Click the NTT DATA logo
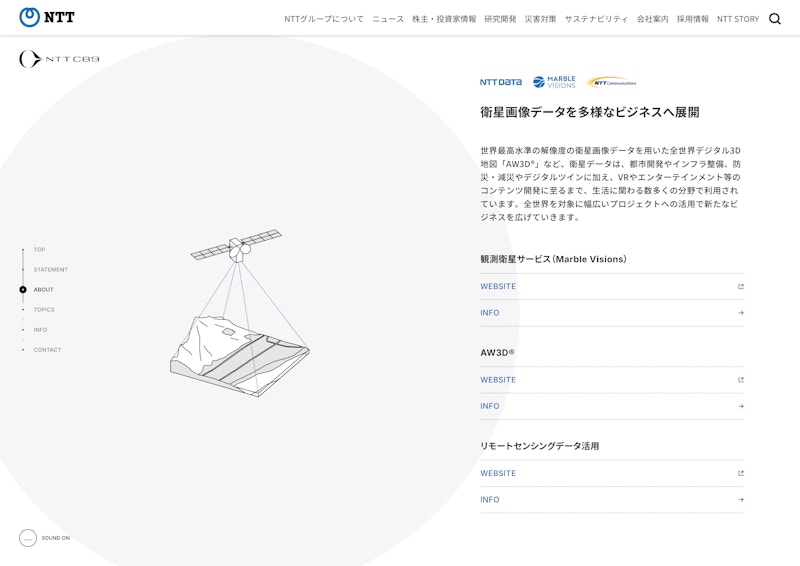The height and width of the screenshot is (566, 800). click(501, 82)
